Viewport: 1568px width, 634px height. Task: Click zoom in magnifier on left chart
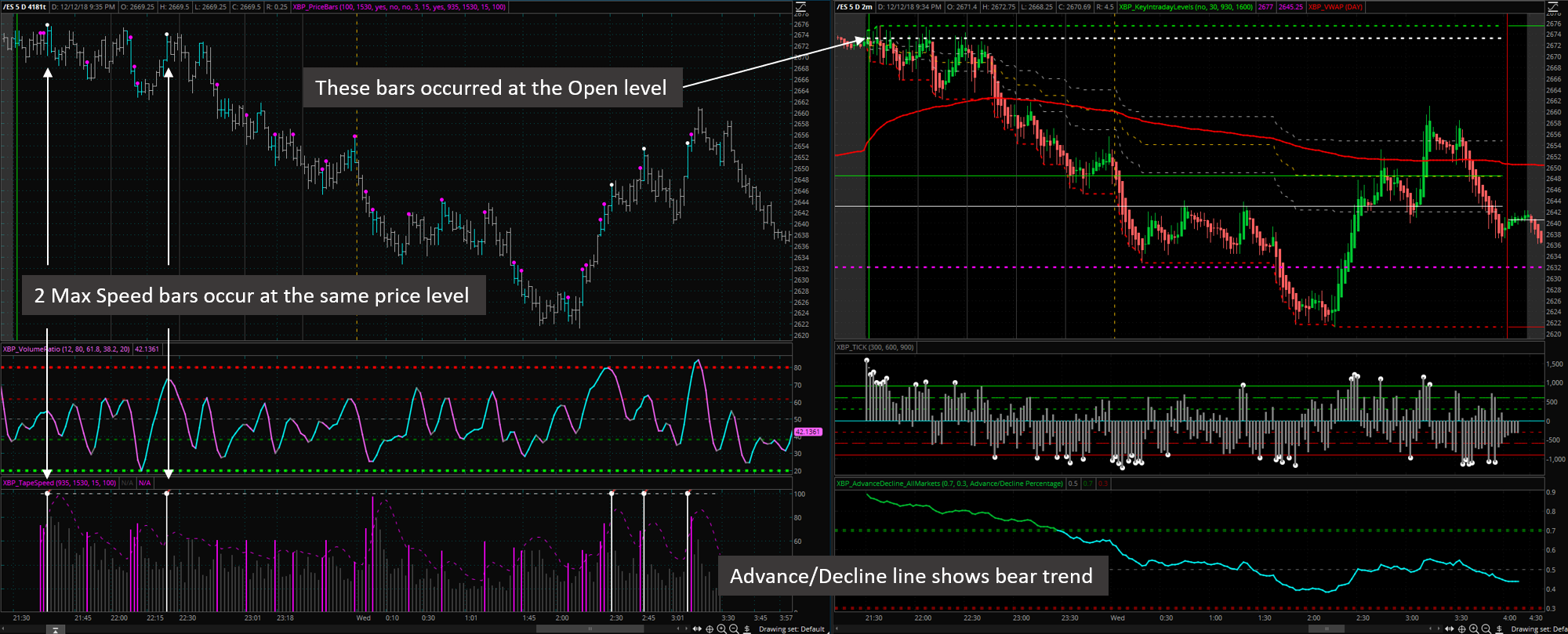pyautogui.click(x=721, y=629)
